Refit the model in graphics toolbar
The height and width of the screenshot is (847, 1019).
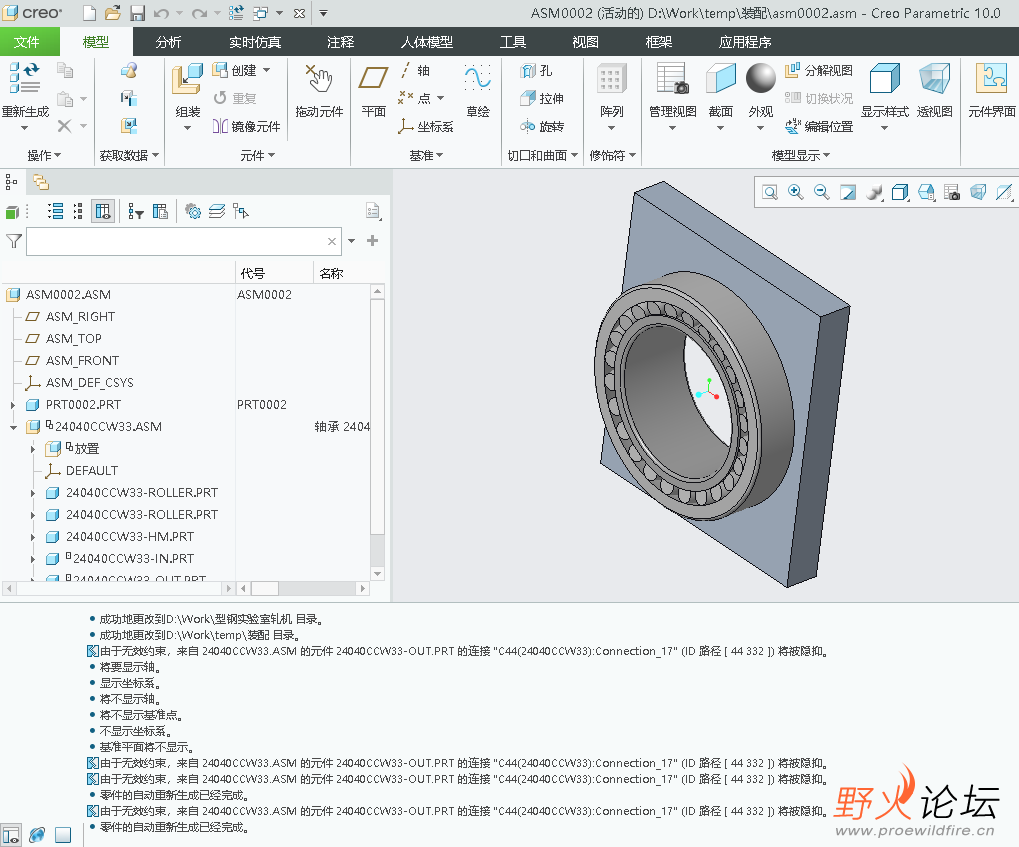pos(770,192)
